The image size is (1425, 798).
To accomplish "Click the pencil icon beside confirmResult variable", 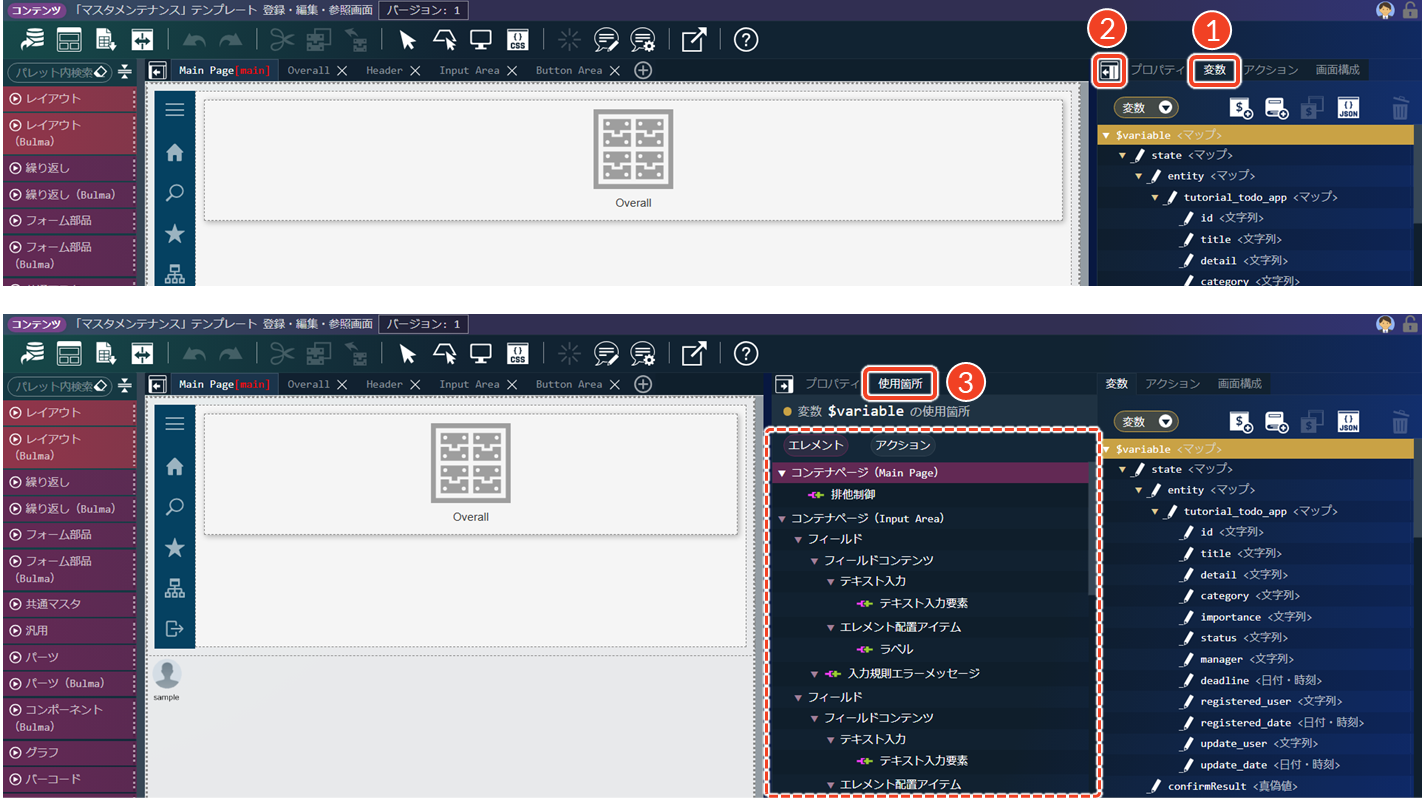I will click(x=1154, y=786).
